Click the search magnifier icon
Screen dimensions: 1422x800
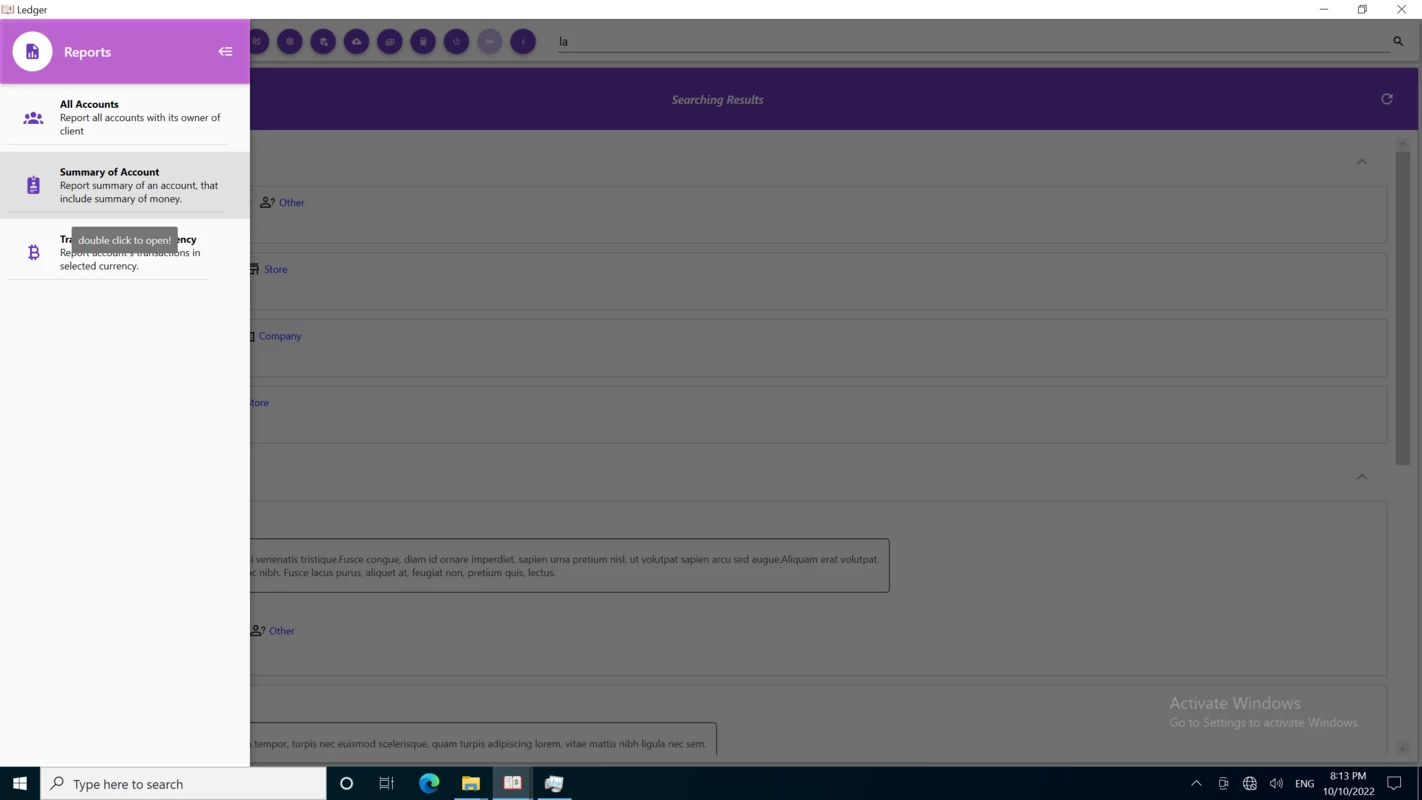pos(1398,41)
